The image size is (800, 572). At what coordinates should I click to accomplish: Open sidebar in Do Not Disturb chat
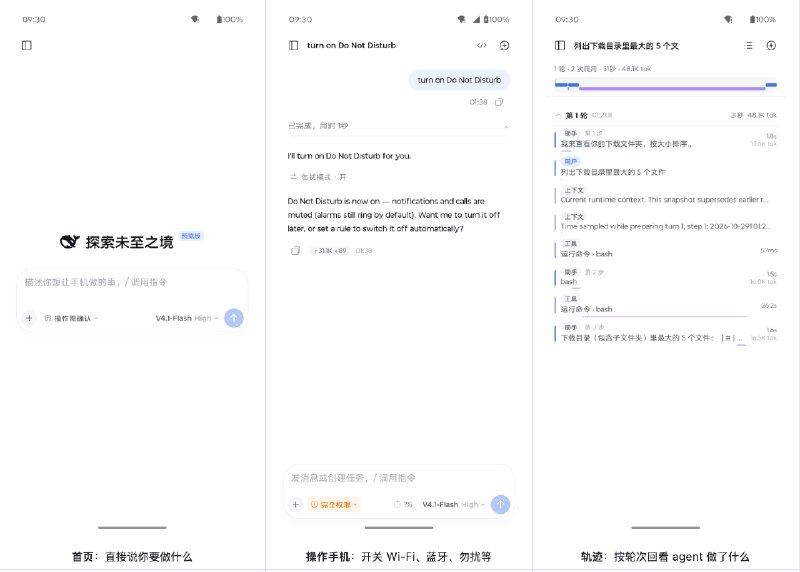coord(293,45)
